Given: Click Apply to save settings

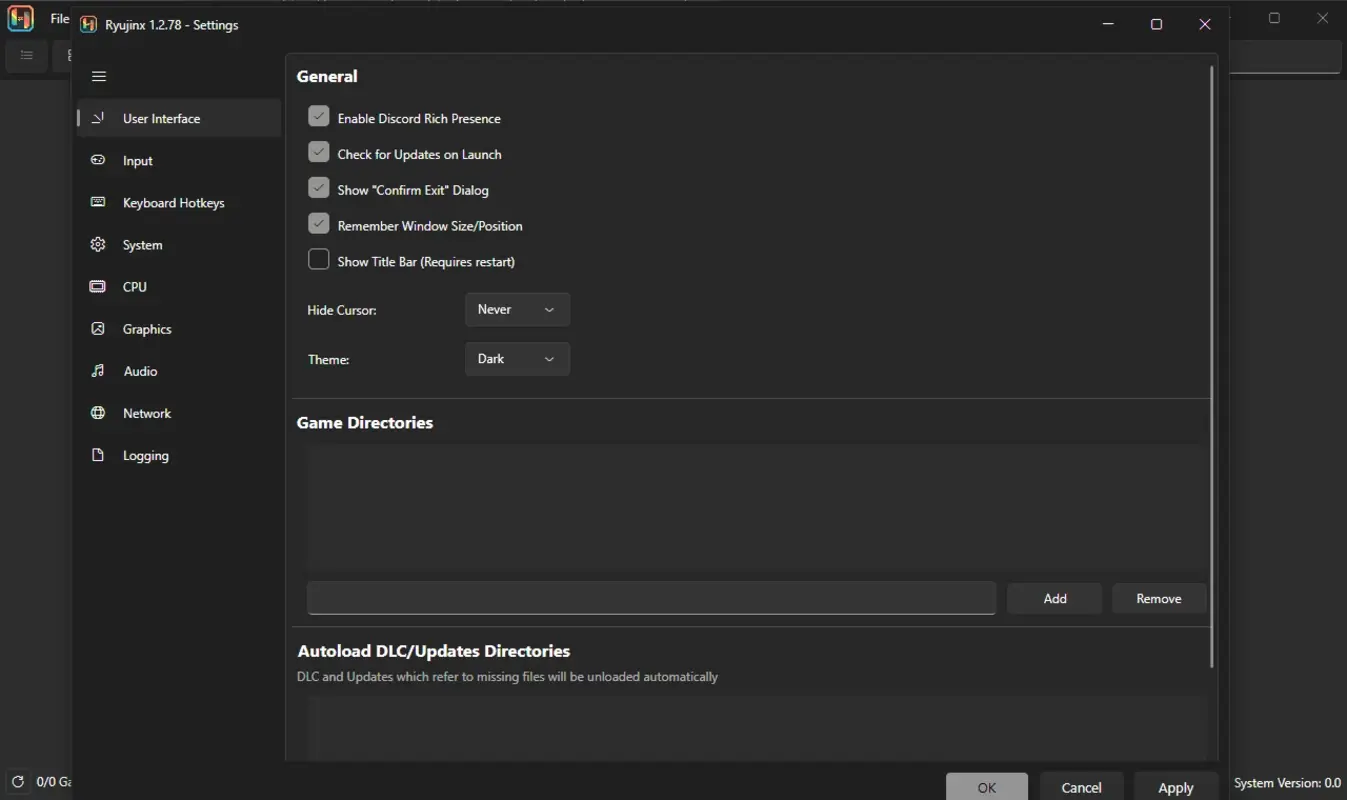Looking at the screenshot, I should pyautogui.click(x=1174, y=787).
